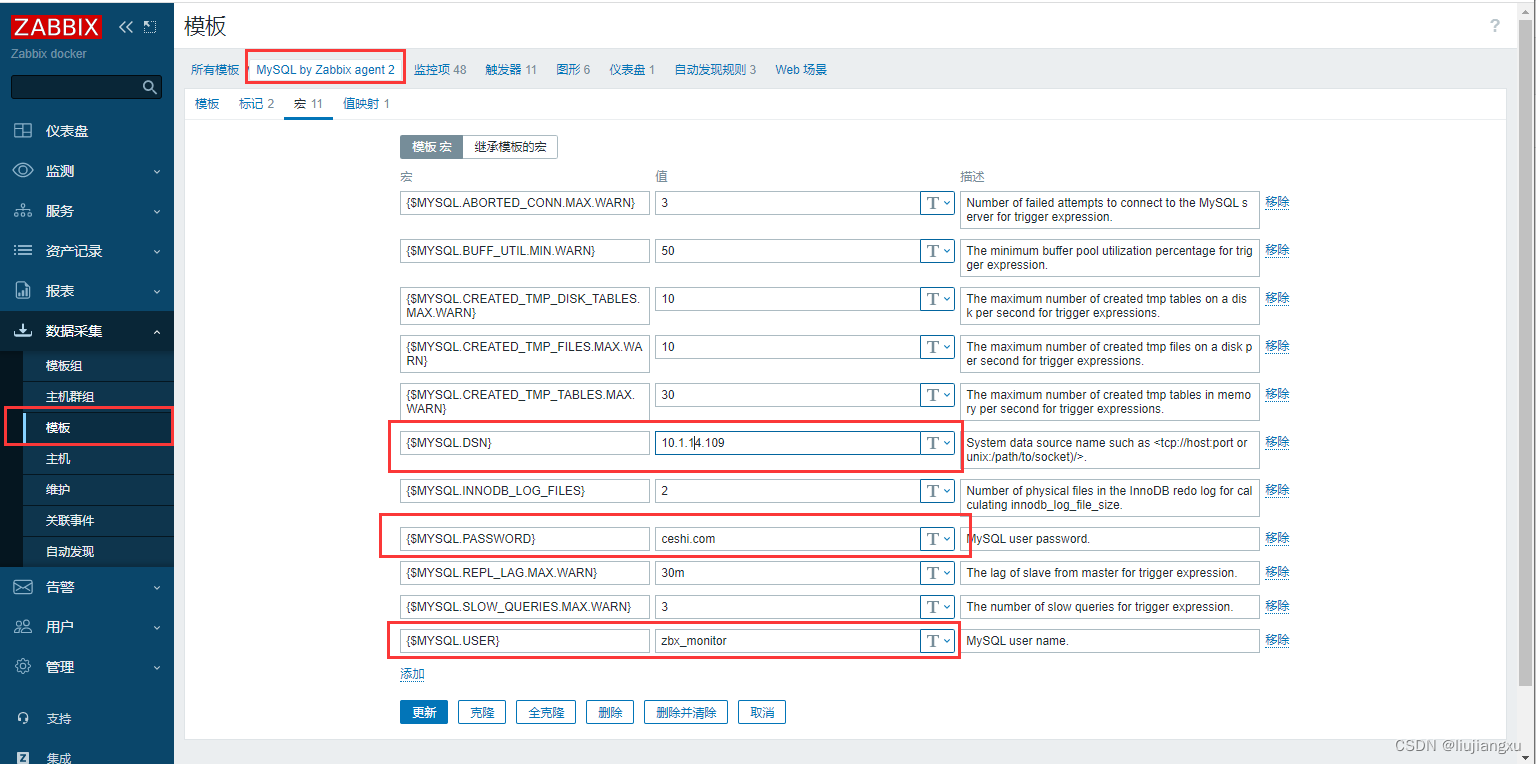Click the sidebar search magnifier icon
The image size is (1536, 764).
(150, 87)
